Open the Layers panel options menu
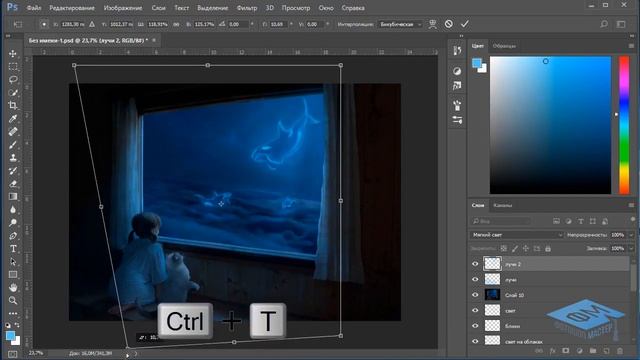Viewport: 640px width, 360px height. (x=631, y=205)
